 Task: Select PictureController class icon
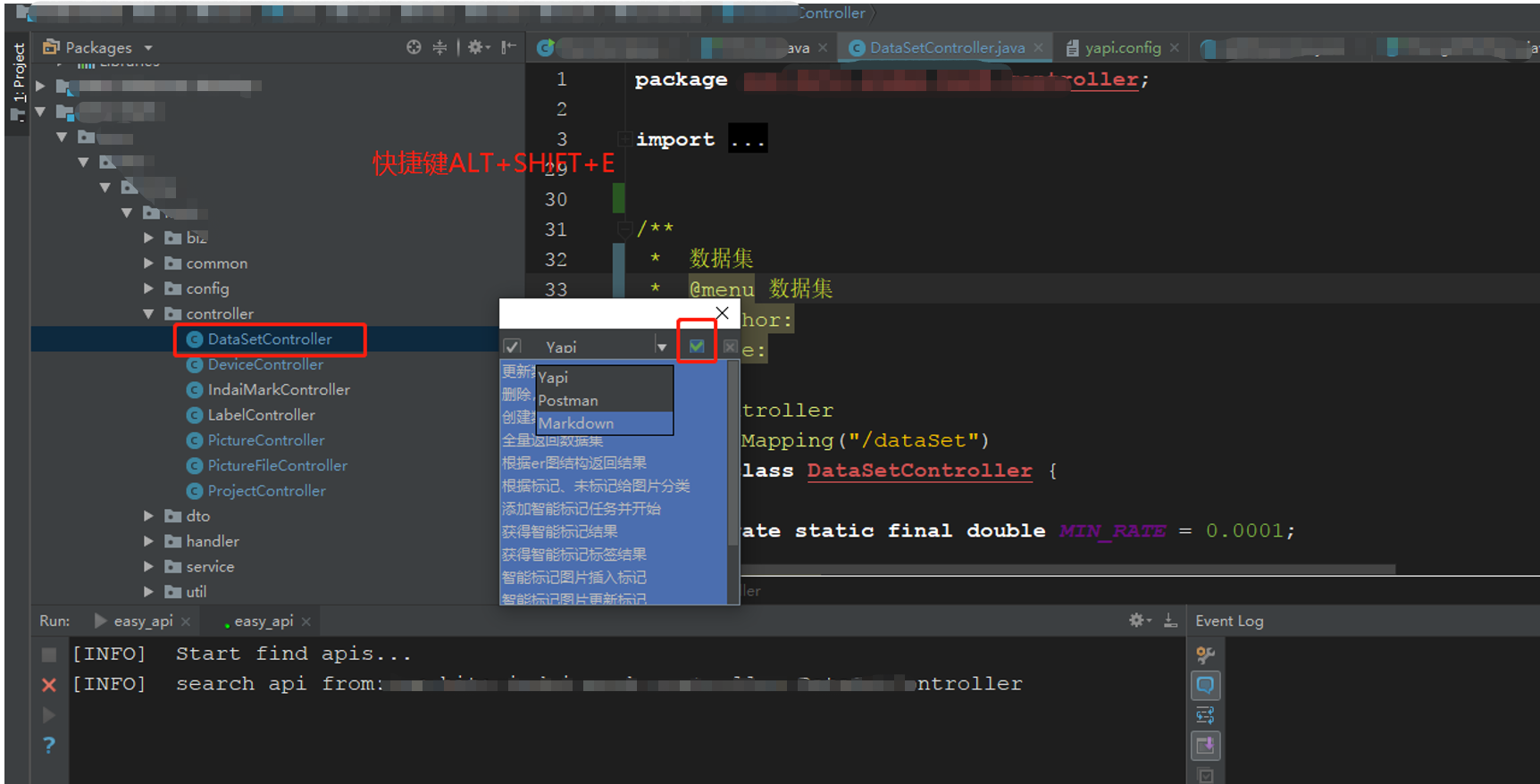pos(194,440)
